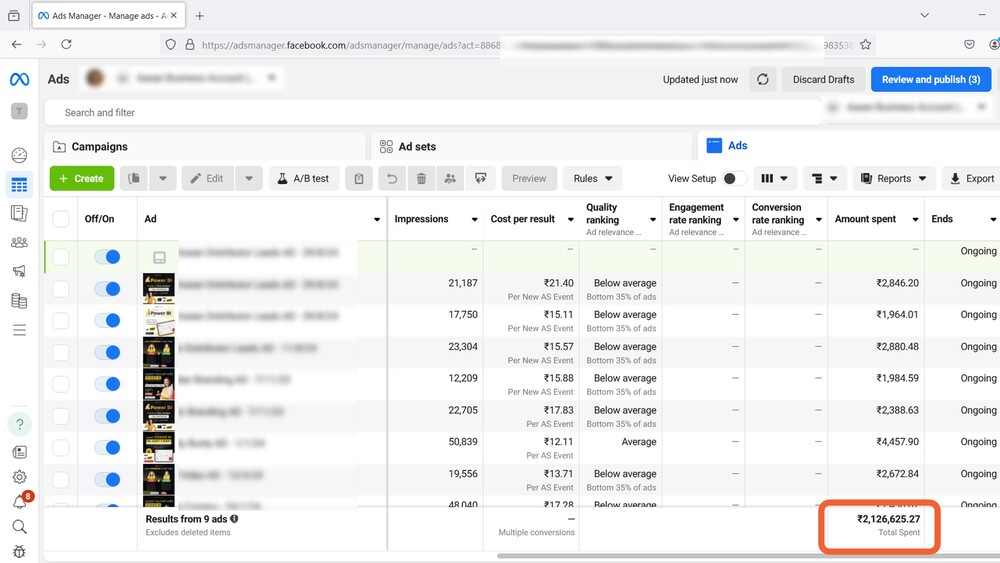
Task: Open notifications bell with 8 badge
Action: pyautogui.click(x=19, y=502)
